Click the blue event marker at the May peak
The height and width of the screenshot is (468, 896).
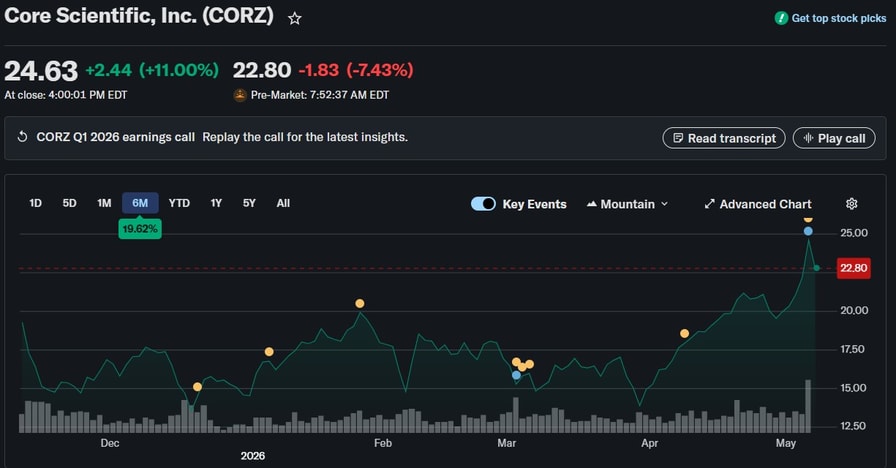(808, 231)
